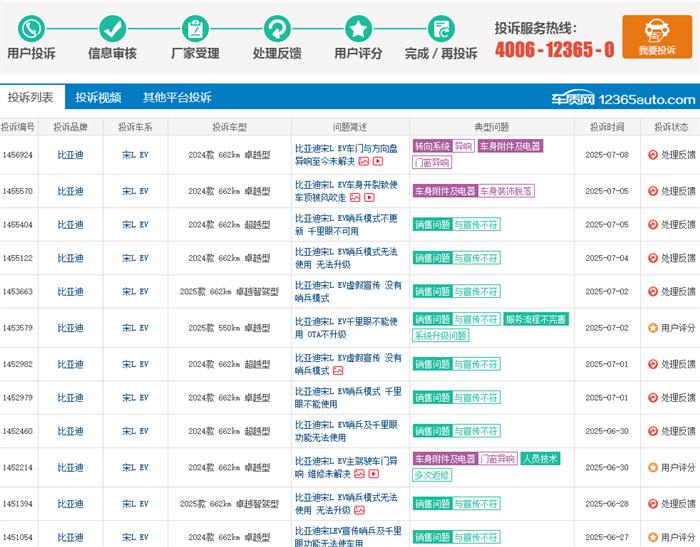Click the 用户投诉 phone step icon
This screenshot has width=700, height=547.
31,29
